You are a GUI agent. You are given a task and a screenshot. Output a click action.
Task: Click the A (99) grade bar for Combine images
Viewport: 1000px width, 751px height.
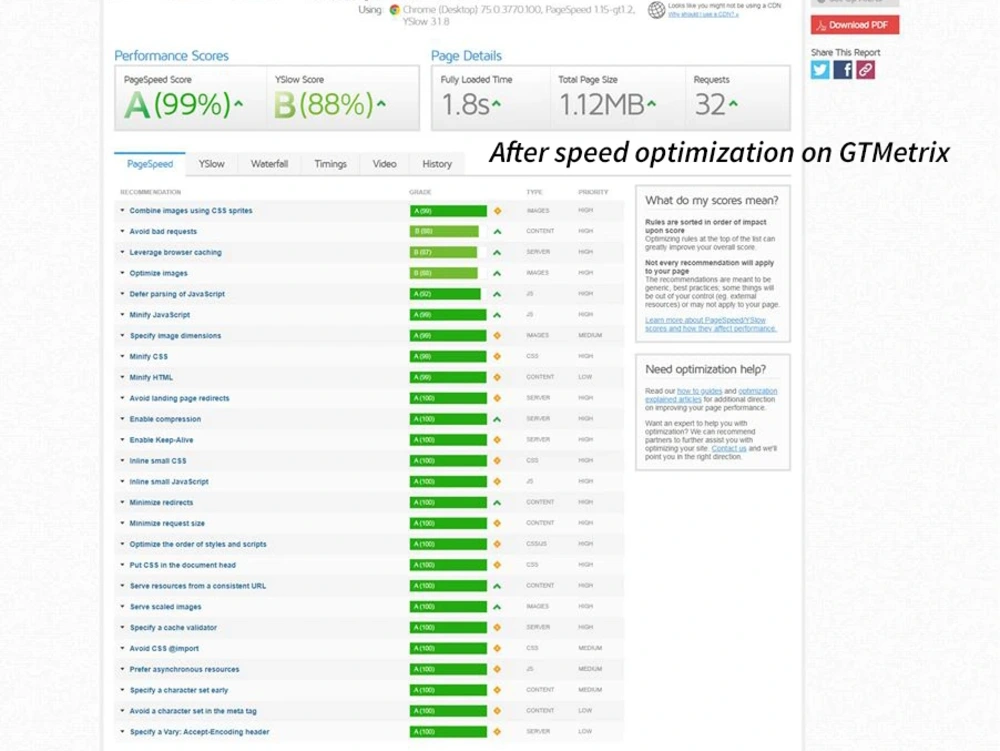[448, 211]
